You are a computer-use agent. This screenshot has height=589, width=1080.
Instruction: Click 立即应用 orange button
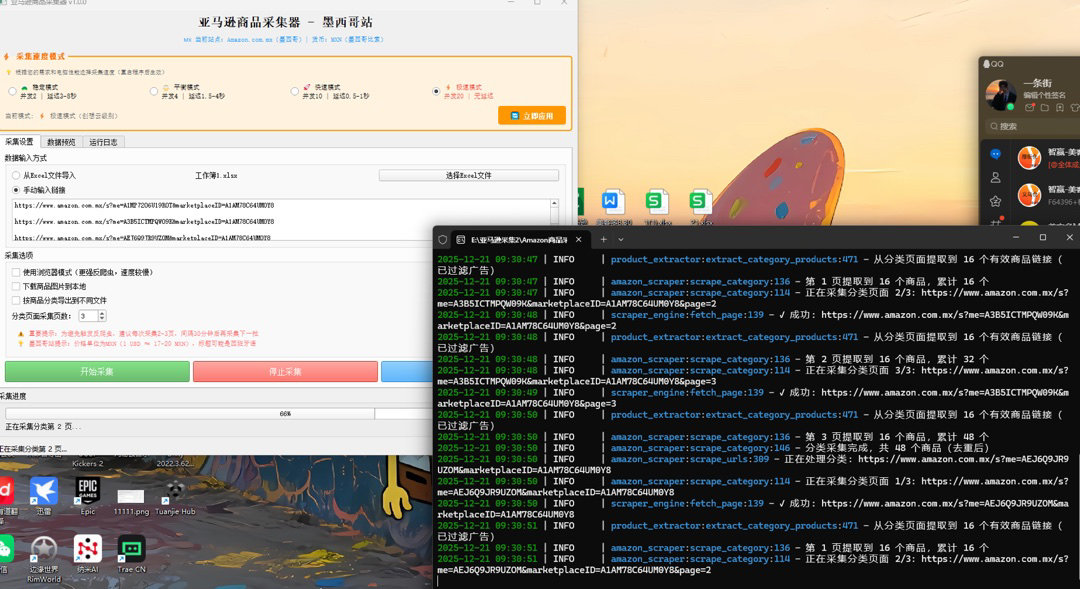point(532,116)
